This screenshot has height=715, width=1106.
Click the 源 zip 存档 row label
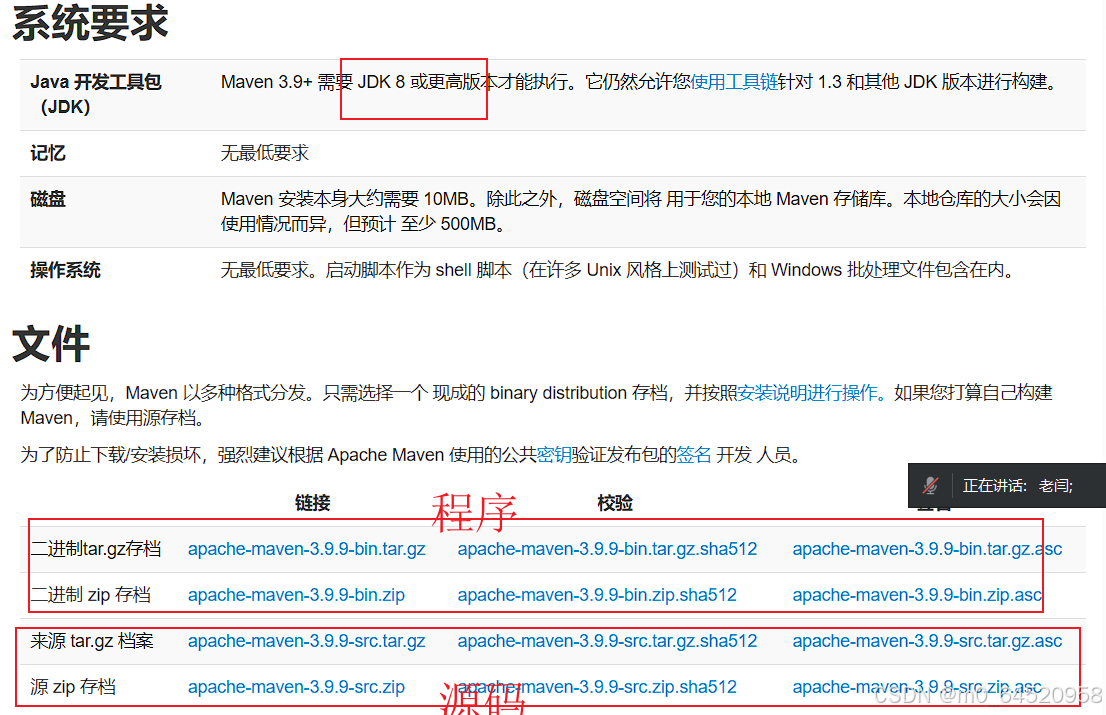click(x=73, y=687)
